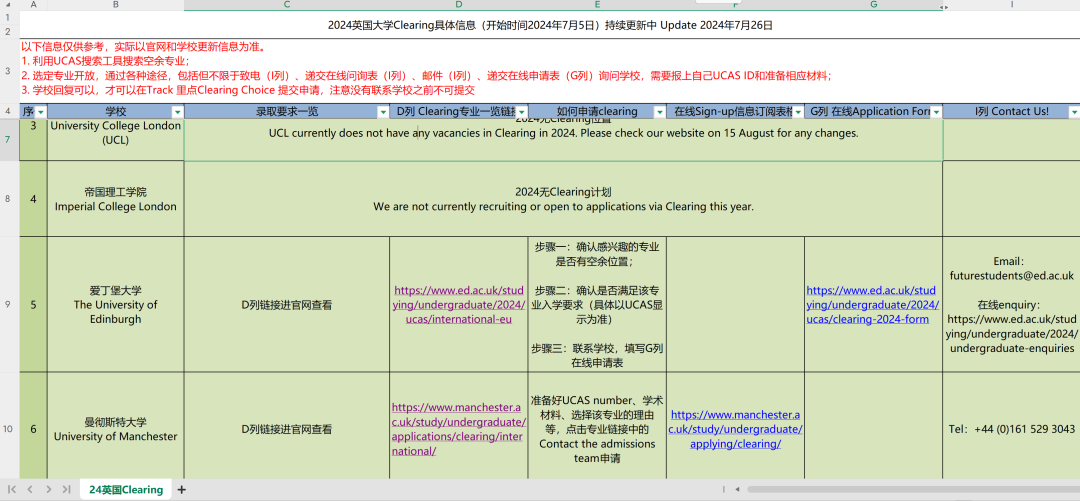Viewport: 1080px width, 501px height.
Task: Open D列 Clearing专业一览 filter dropdown
Action: tap(521, 112)
